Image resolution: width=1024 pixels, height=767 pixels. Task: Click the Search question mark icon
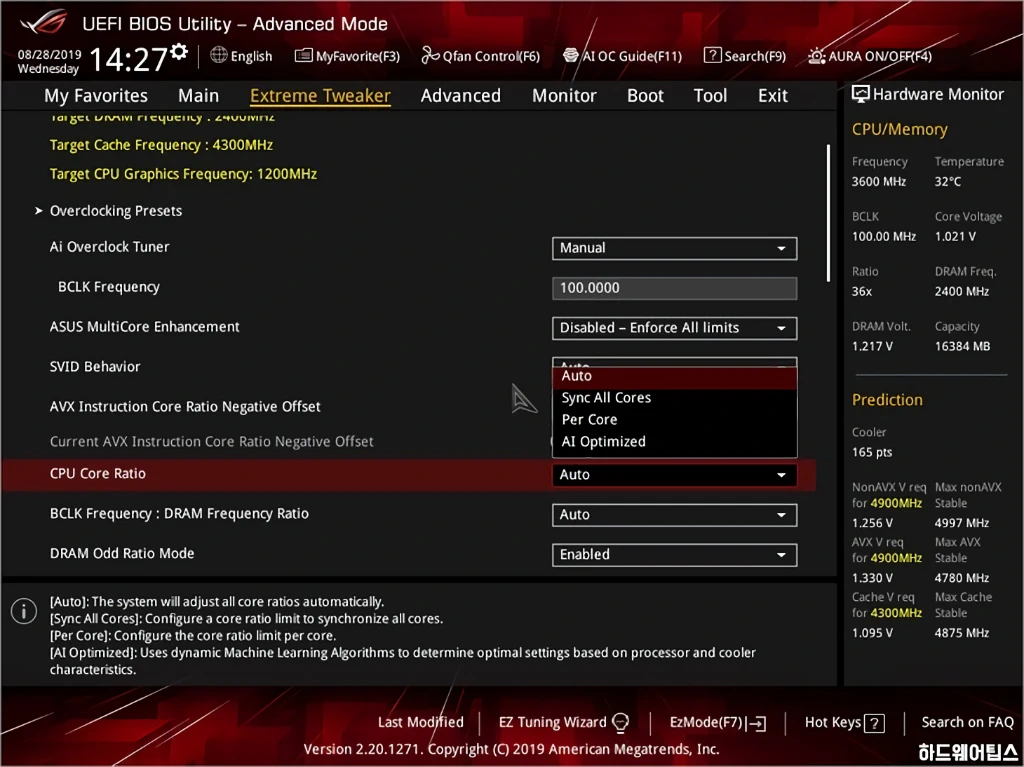(712, 56)
